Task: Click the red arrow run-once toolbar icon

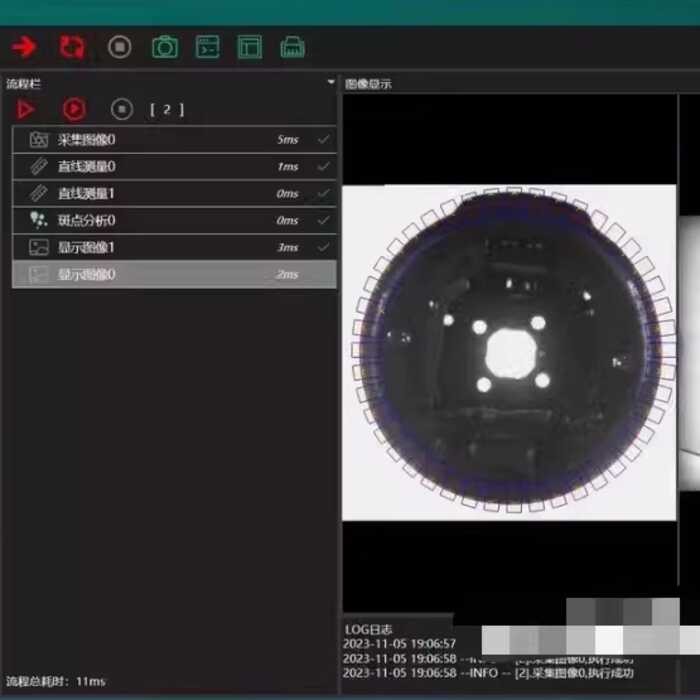Action: click(x=24, y=46)
